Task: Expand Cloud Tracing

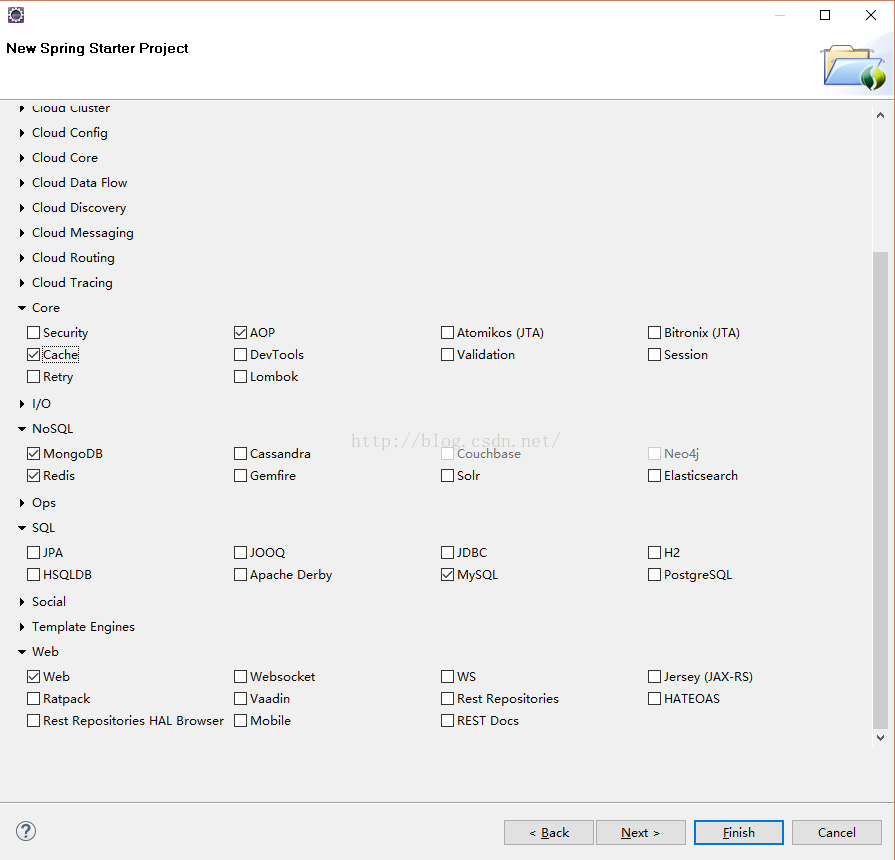Action: pos(22,282)
